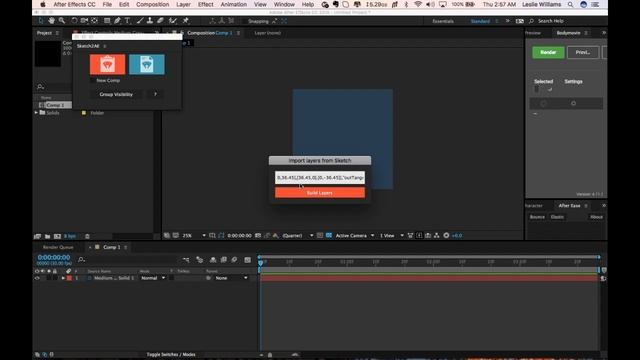Screen dimensions: 640x360
Task: Click the About button in After Ease
Action: 596,217
